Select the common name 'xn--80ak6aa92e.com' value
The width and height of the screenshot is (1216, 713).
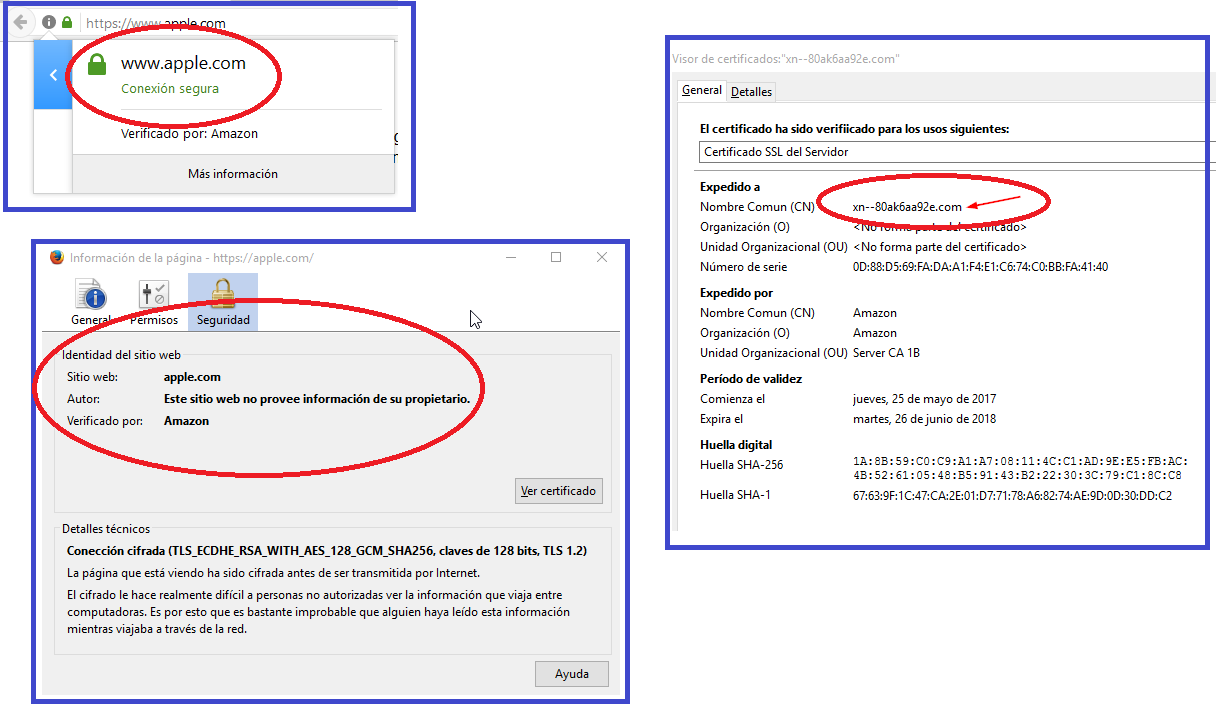click(907, 207)
